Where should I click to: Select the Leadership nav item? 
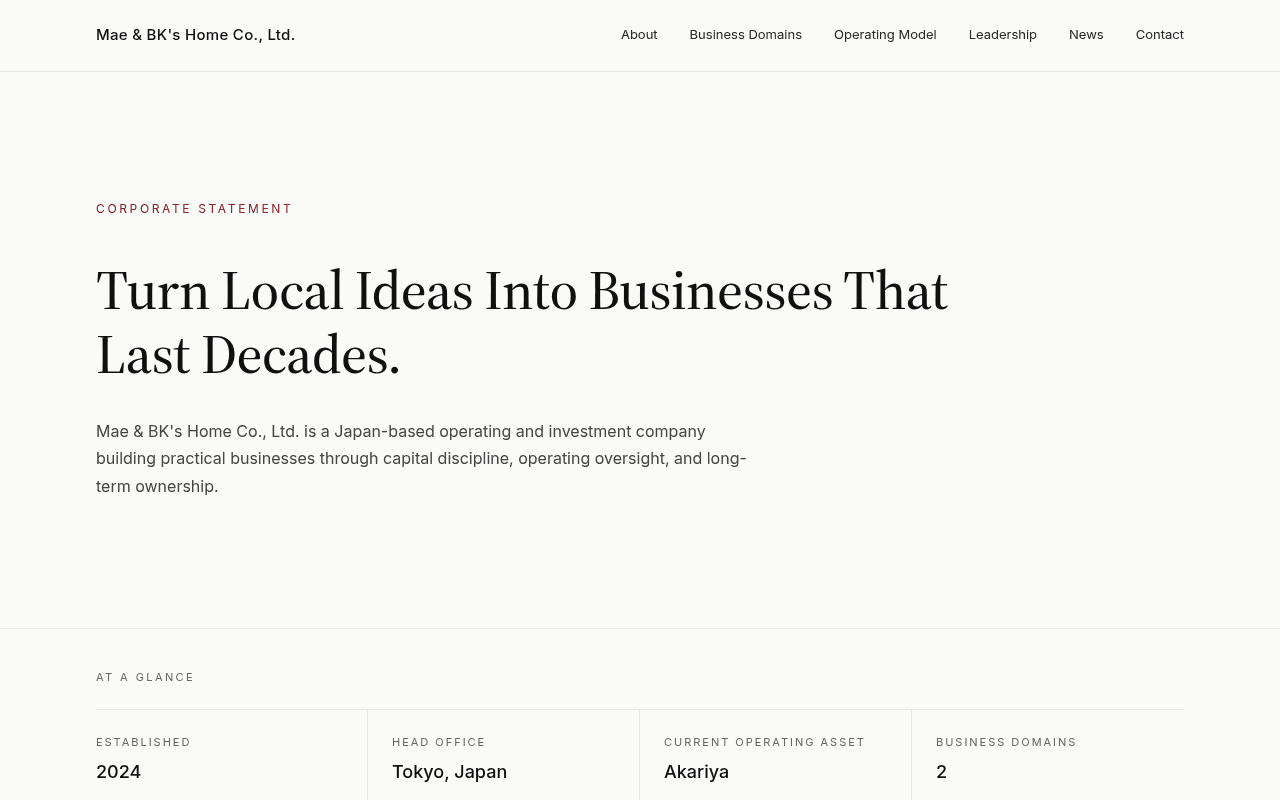[x=1002, y=35]
